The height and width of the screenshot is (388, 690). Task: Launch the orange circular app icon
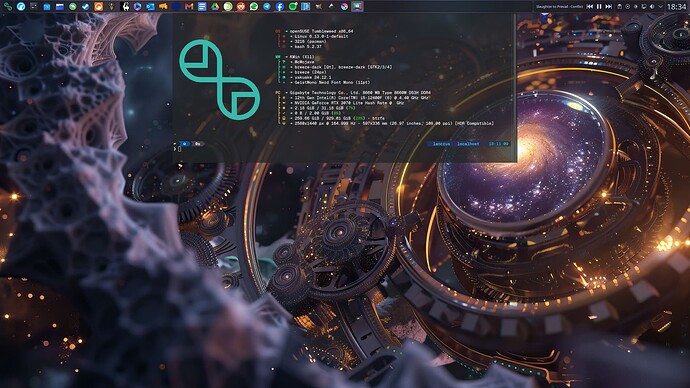[98, 6]
